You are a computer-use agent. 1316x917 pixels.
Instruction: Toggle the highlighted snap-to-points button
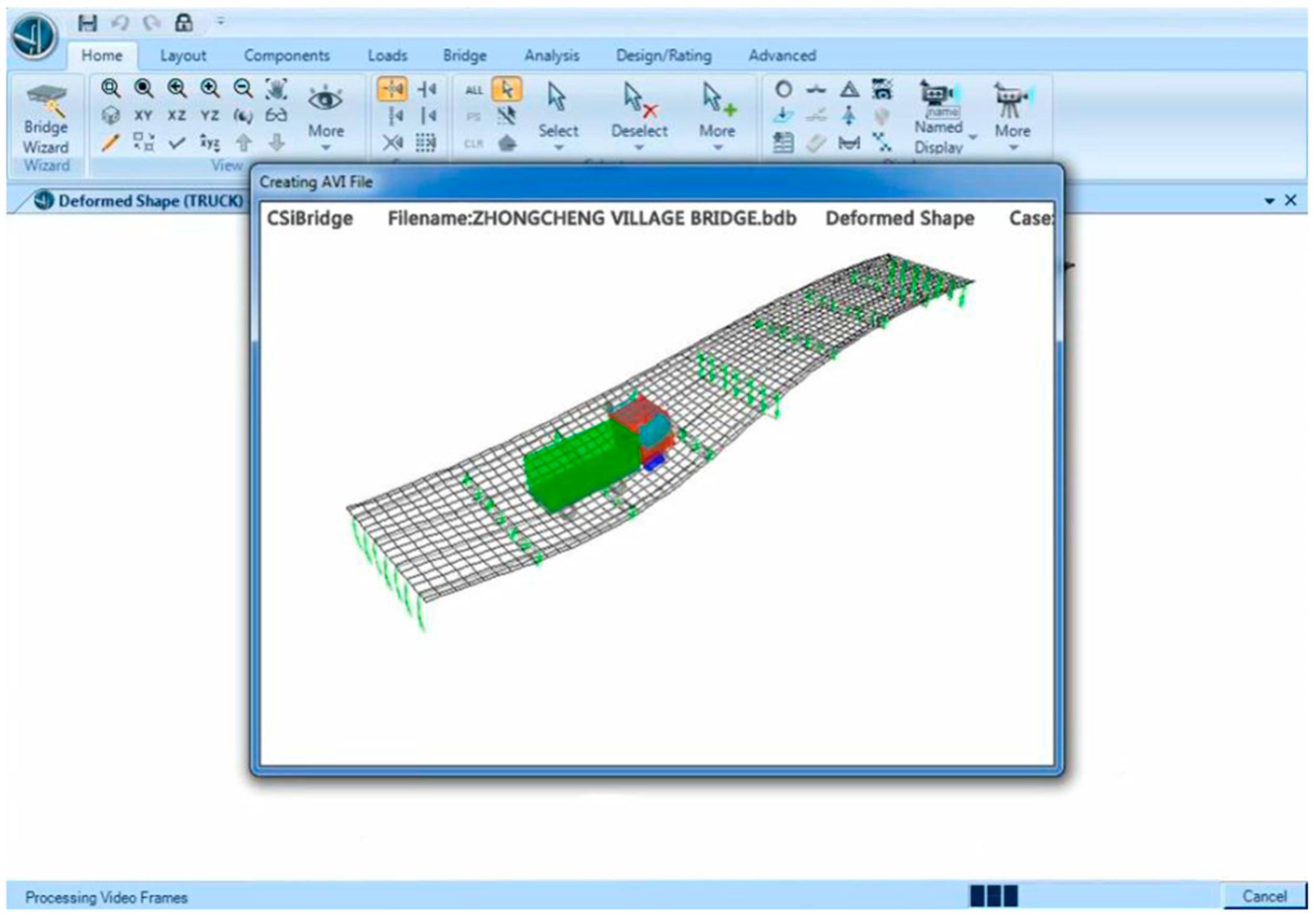(x=393, y=90)
